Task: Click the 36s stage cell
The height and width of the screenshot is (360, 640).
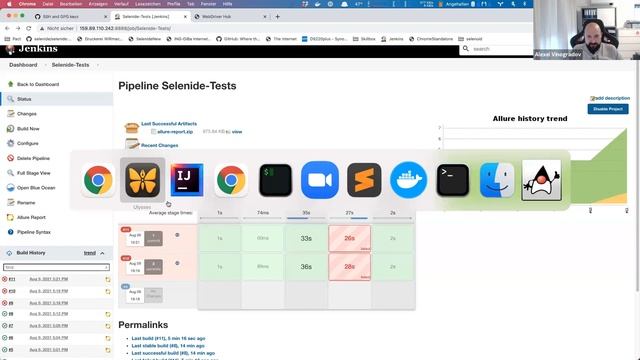Action: click(306, 267)
